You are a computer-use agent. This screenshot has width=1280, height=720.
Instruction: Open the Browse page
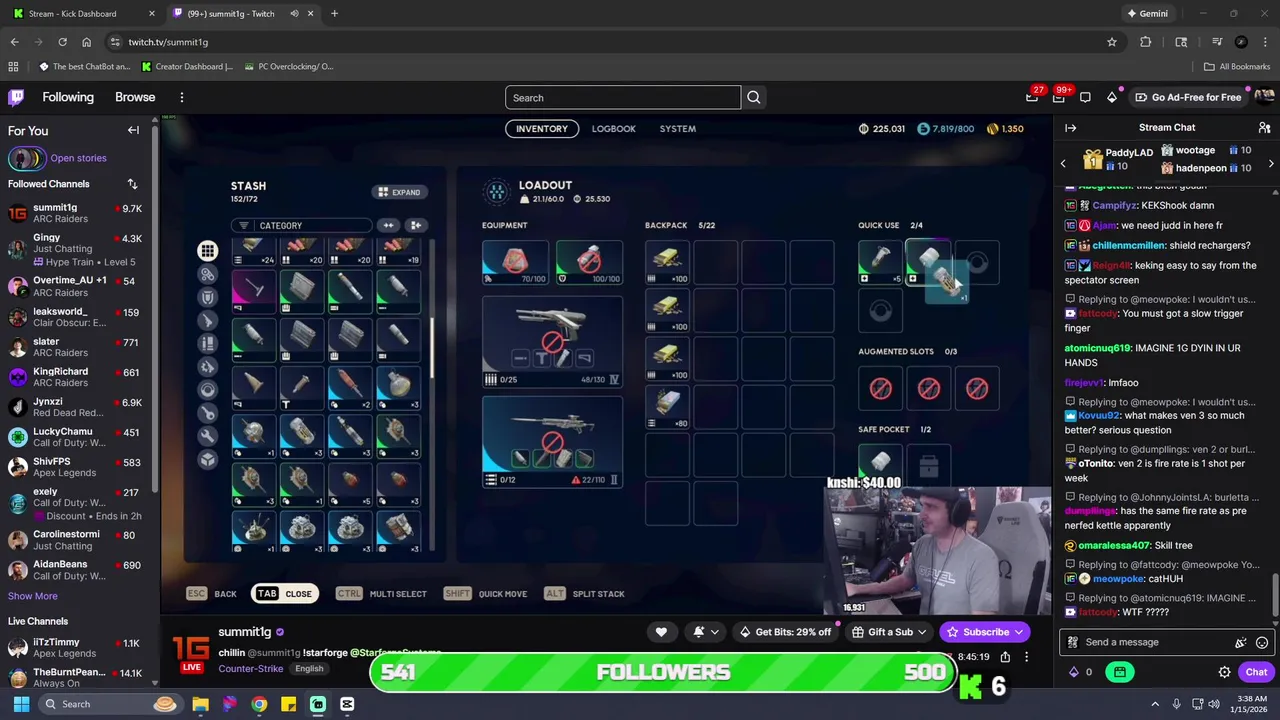tap(135, 97)
